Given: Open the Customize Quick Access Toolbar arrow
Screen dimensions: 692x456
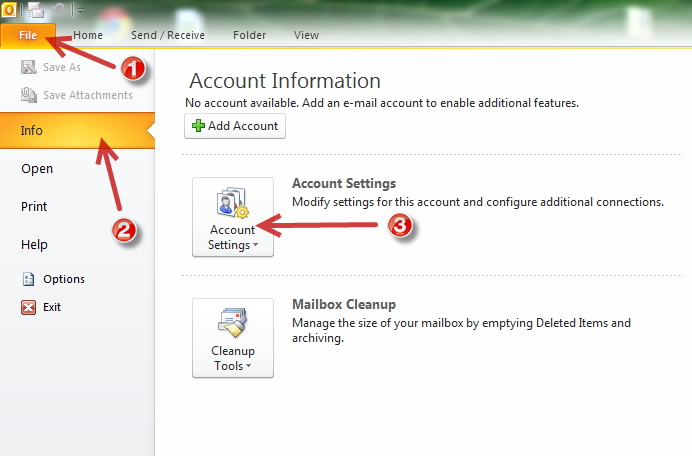Looking at the screenshot, I should pos(81,10).
